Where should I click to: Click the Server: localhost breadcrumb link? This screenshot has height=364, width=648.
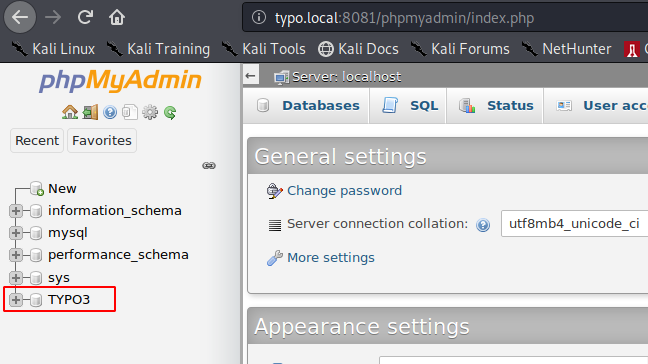346,77
